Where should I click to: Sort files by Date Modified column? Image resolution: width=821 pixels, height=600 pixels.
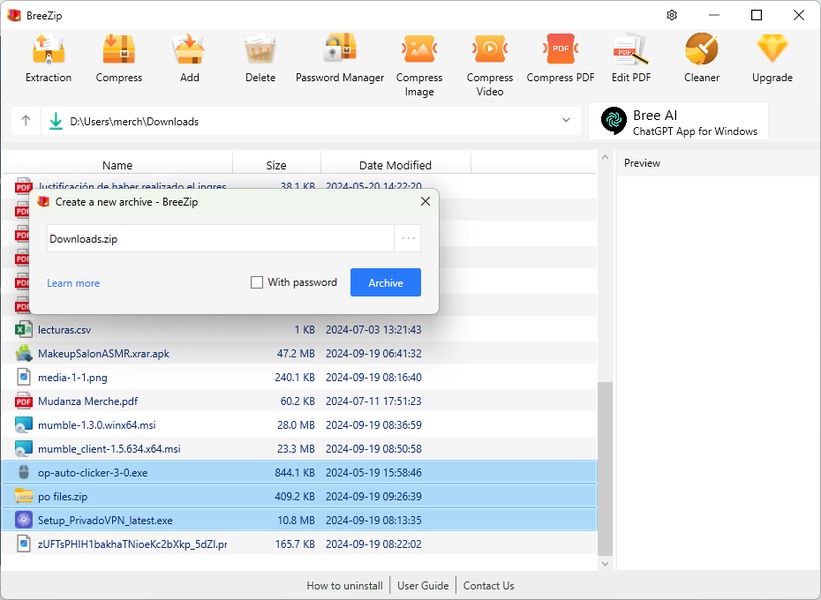(395, 165)
